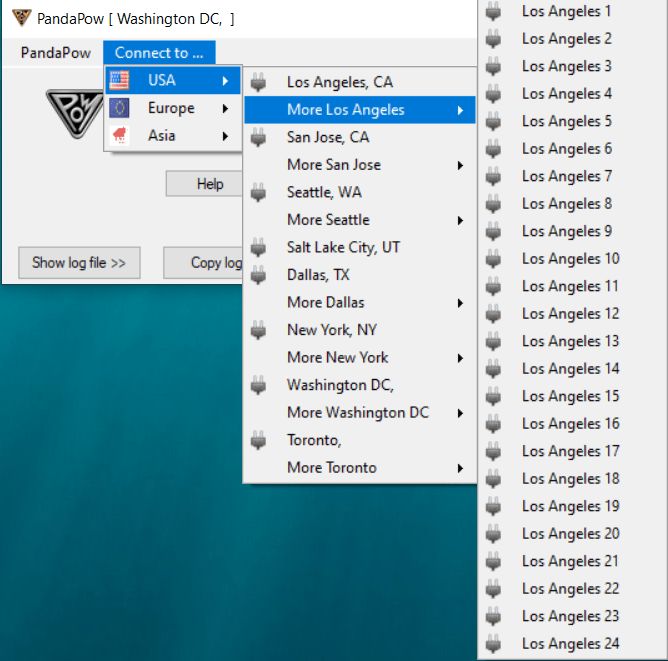Expand the More Los Angeles arrow
The image size is (668, 661).
460,110
